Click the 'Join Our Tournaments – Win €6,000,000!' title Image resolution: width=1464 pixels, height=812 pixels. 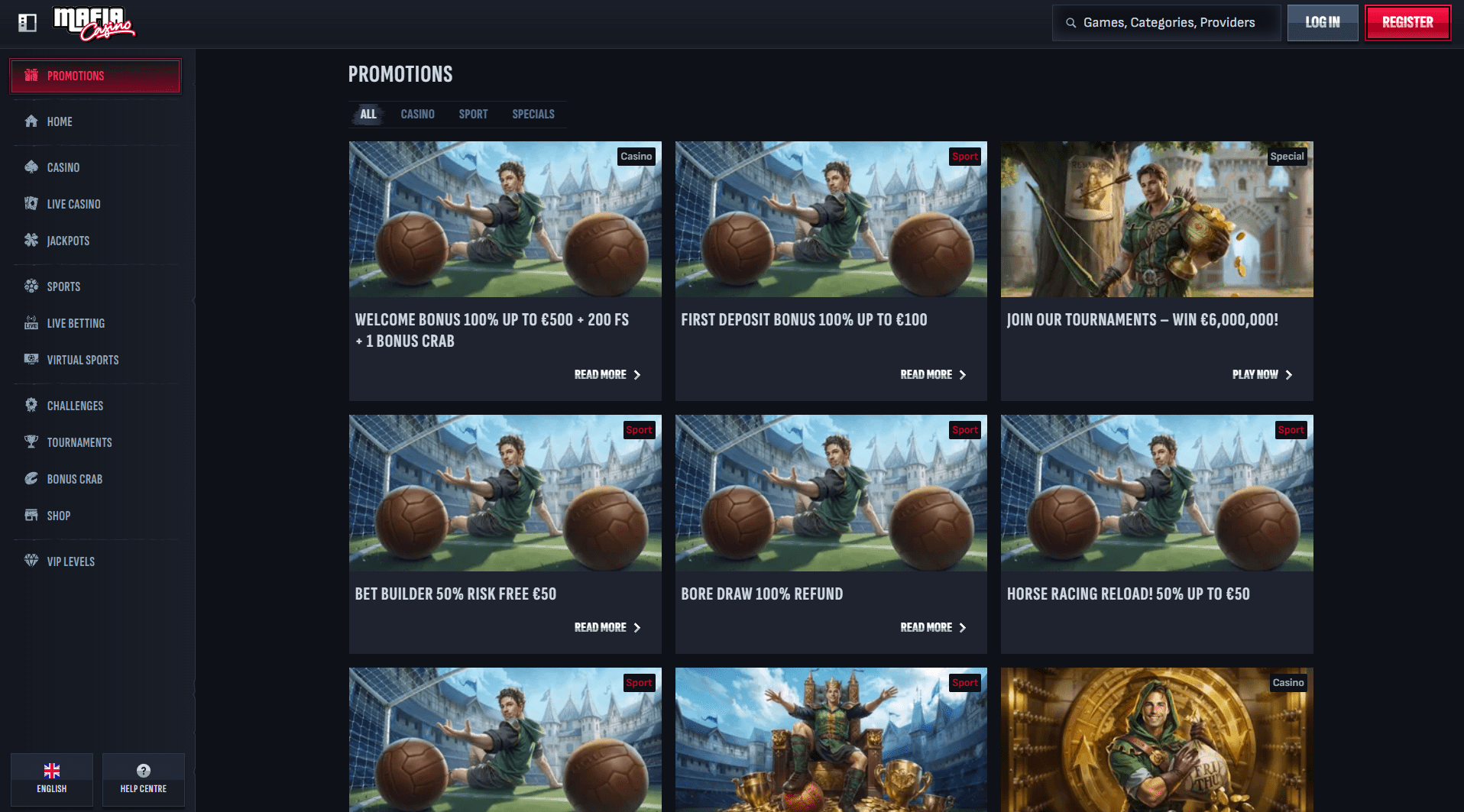tap(1142, 319)
